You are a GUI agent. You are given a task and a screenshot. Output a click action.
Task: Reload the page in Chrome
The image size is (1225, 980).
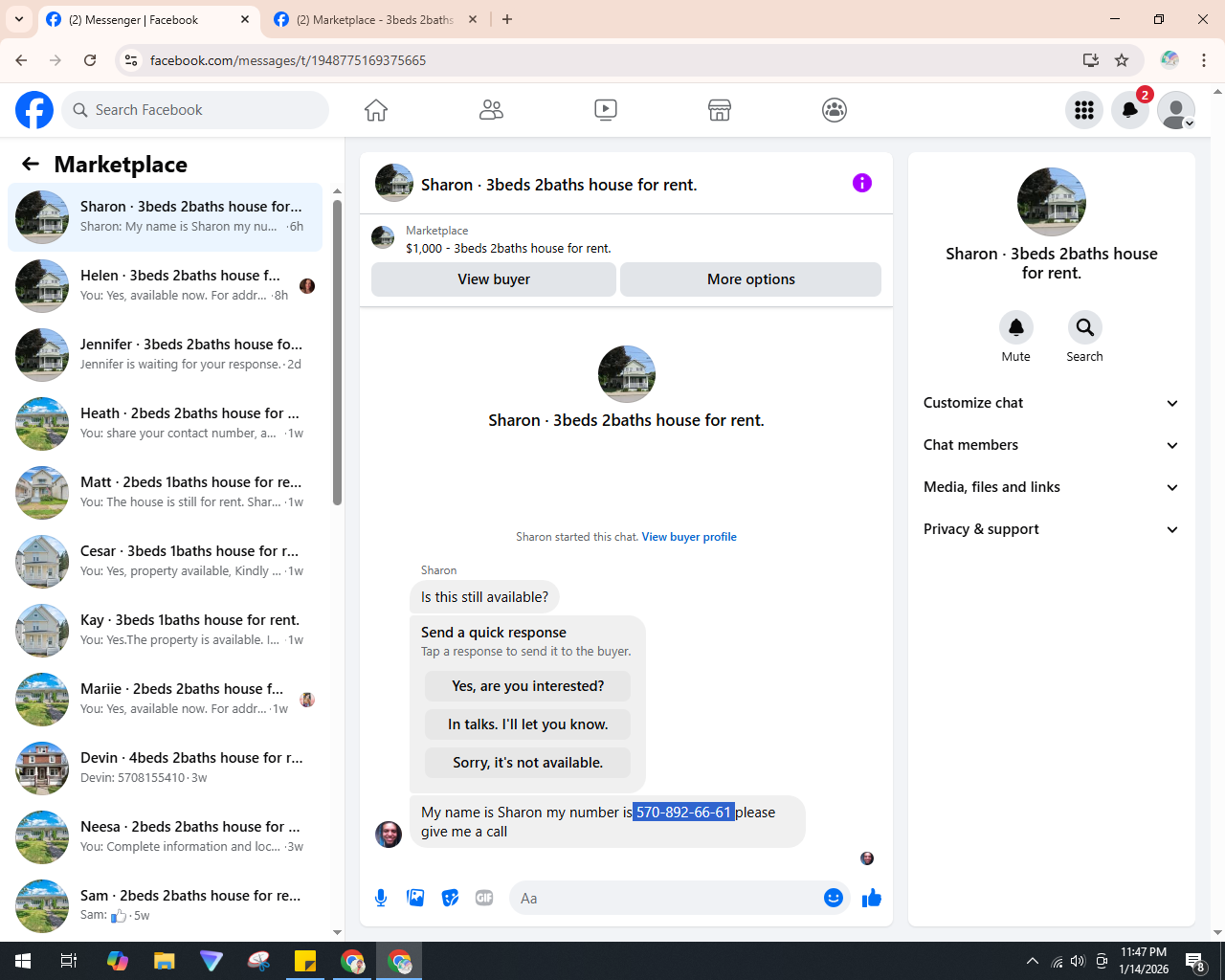[x=90, y=60]
